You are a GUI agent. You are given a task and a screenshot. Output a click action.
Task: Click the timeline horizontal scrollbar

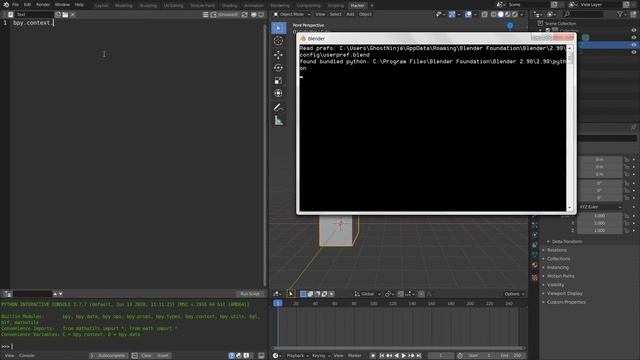pos(398,348)
